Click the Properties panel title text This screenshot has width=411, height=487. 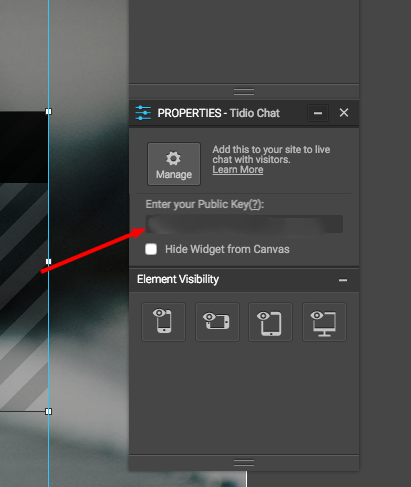coord(218,113)
